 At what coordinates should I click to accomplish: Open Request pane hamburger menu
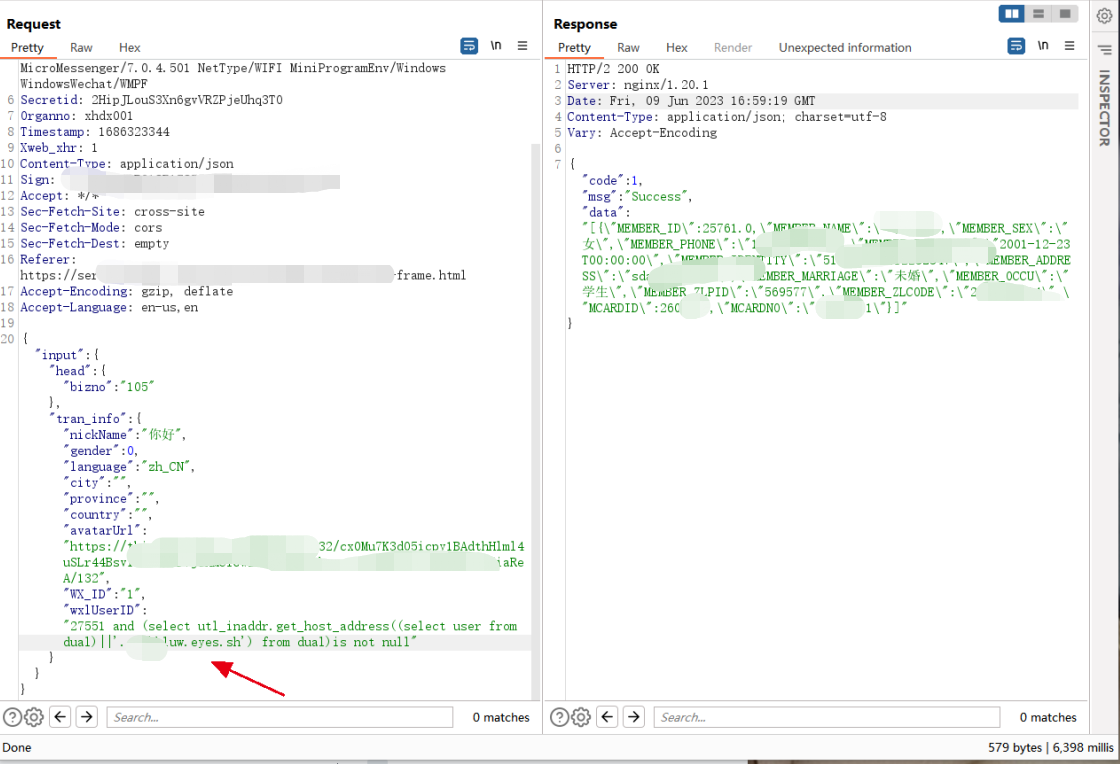(x=522, y=46)
